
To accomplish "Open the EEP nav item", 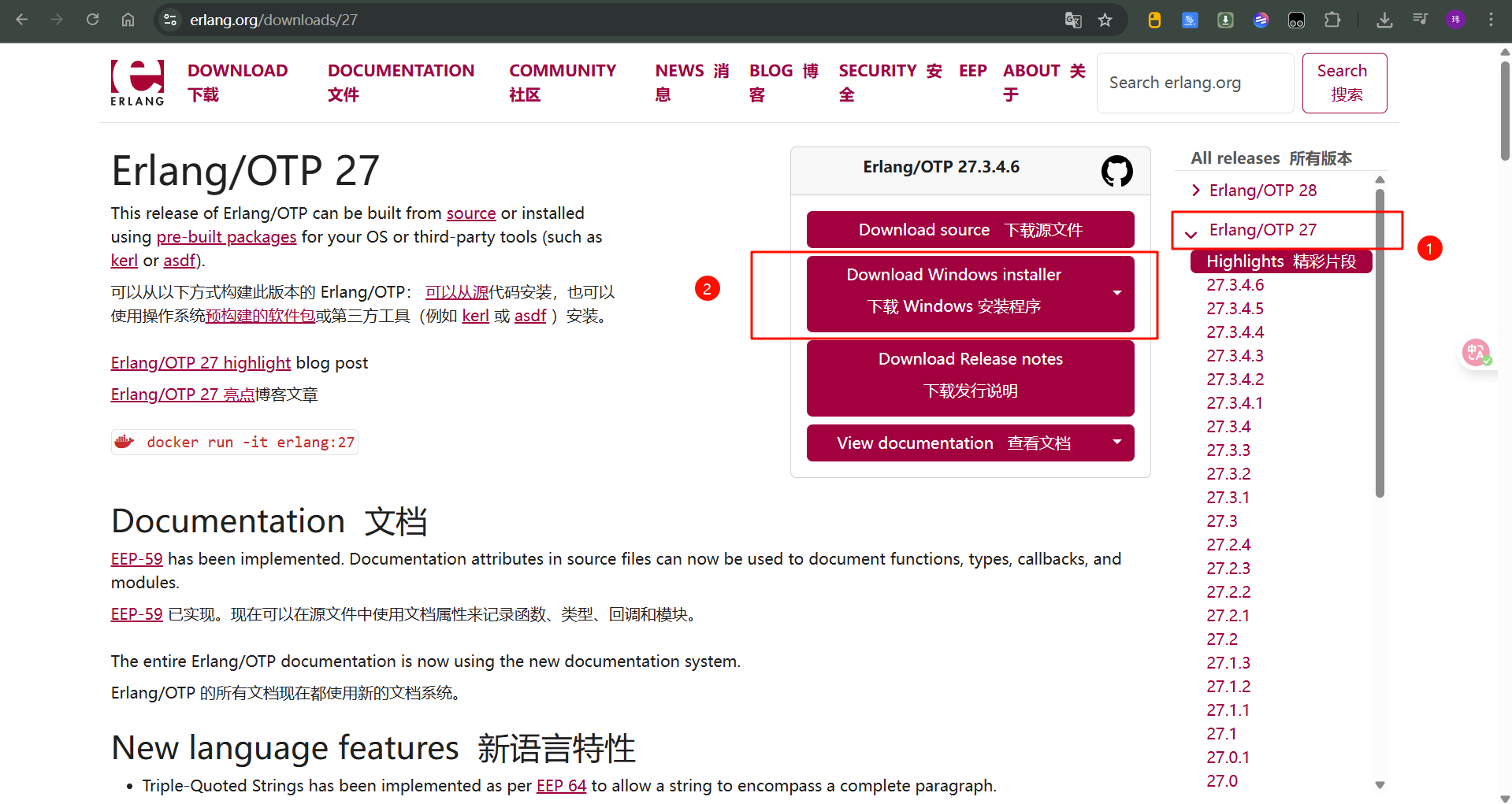I will 973,71.
